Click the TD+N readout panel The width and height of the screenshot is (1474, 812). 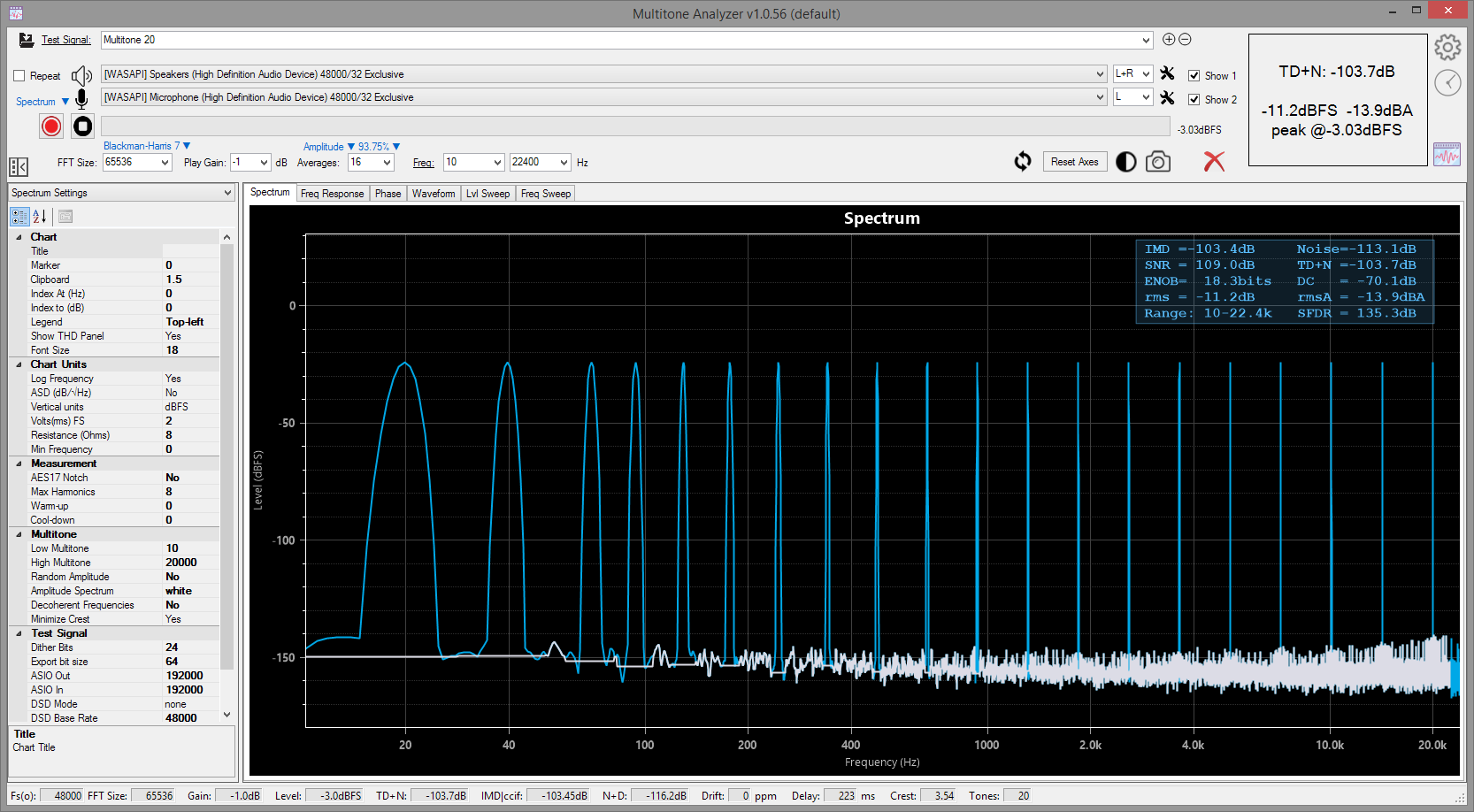pos(1337,100)
